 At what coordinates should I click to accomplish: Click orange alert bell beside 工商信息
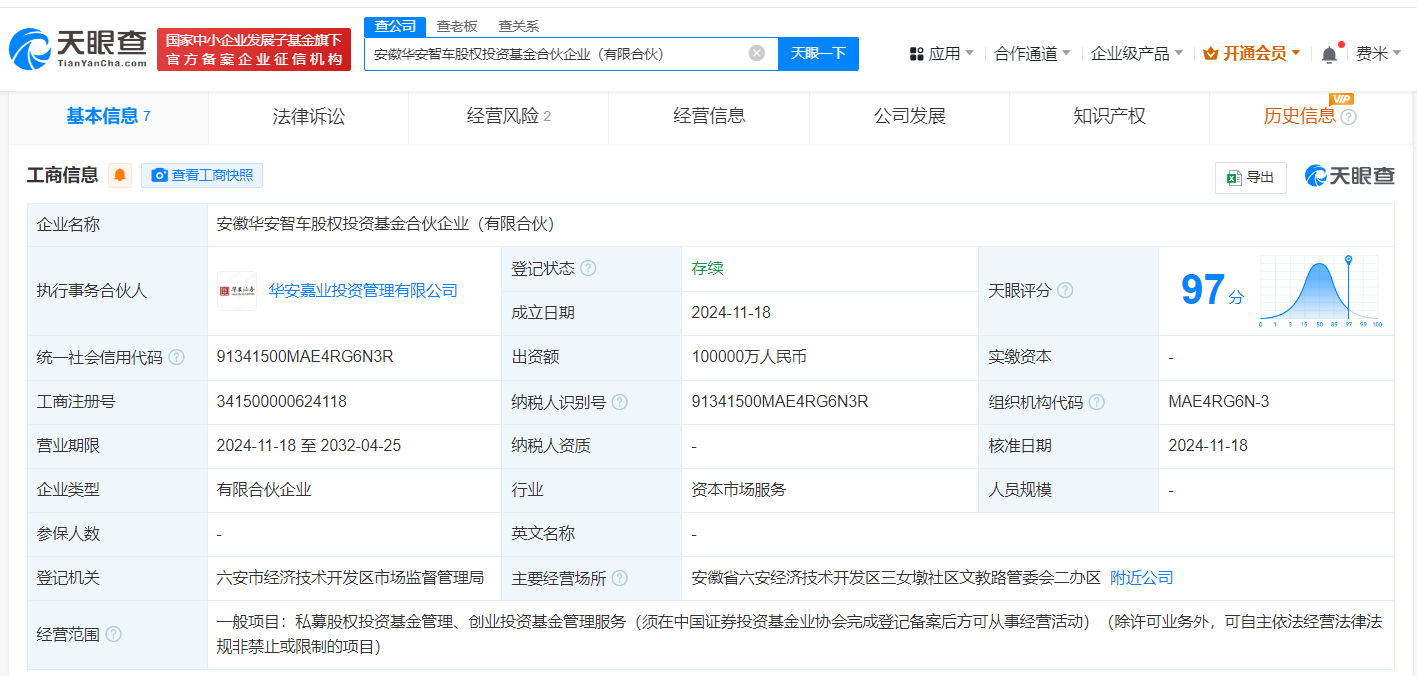[x=120, y=176]
